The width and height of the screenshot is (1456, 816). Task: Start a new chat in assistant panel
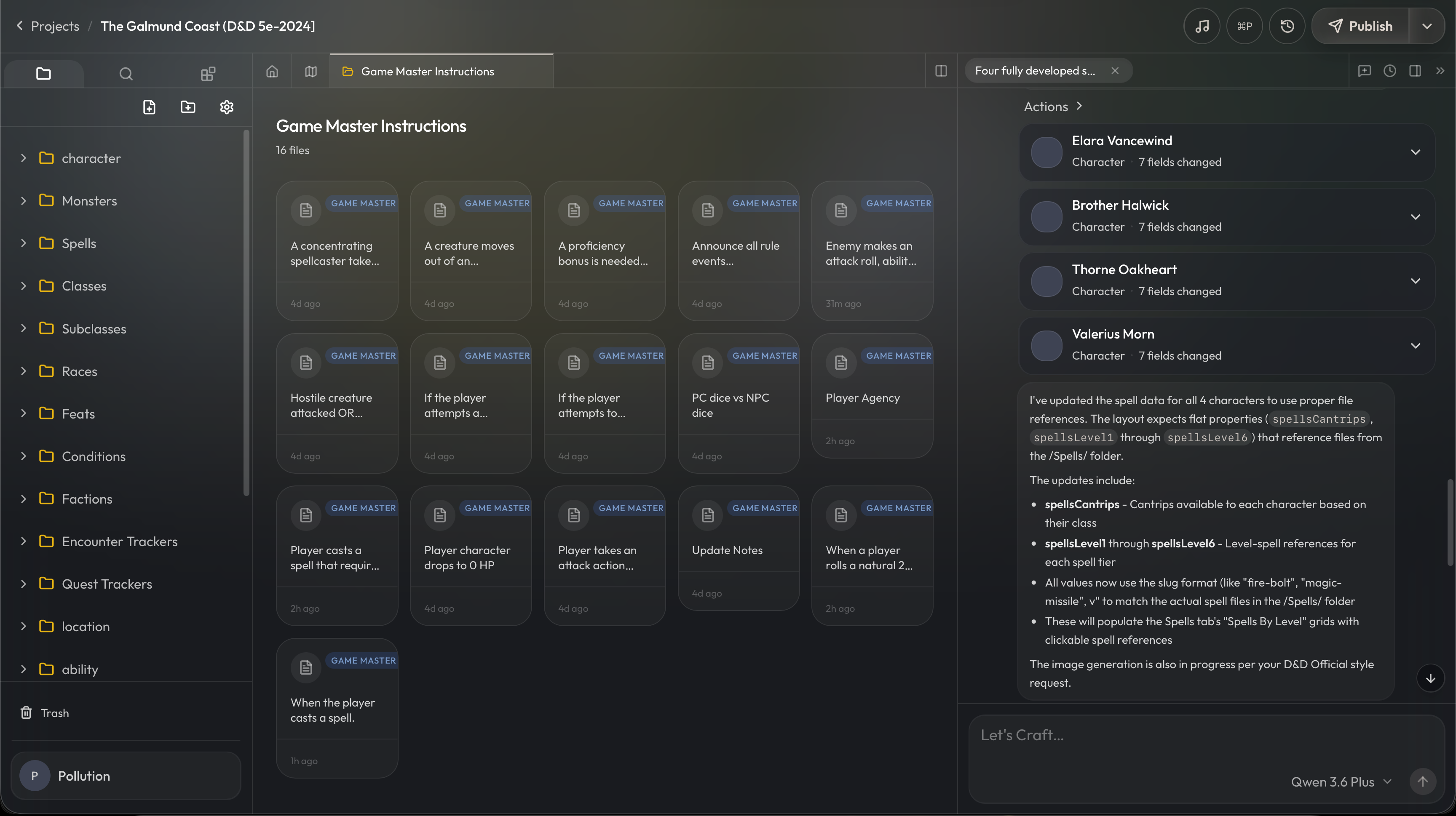pyautogui.click(x=1365, y=71)
